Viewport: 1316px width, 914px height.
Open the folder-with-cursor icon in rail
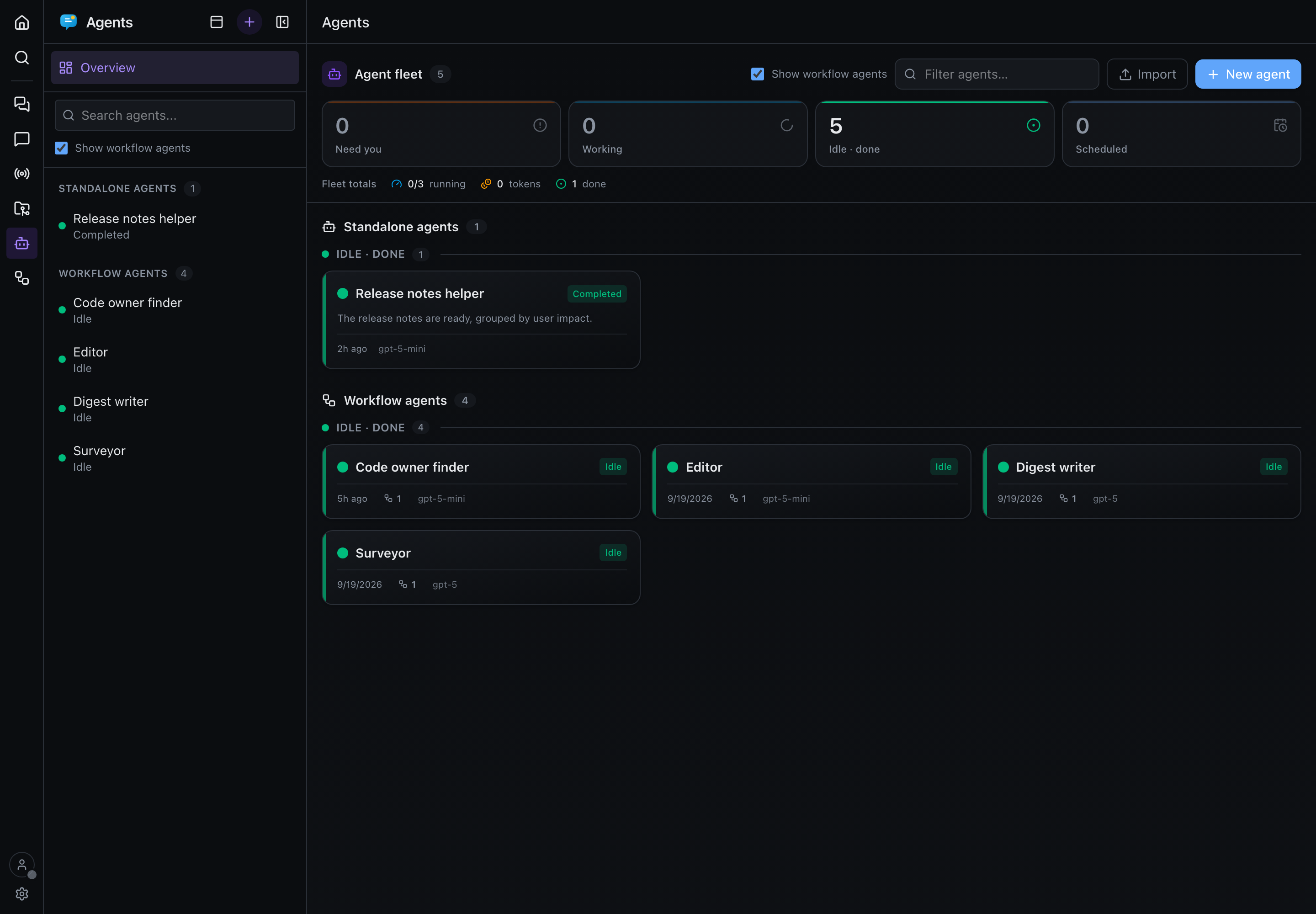[x=22, y=208]
